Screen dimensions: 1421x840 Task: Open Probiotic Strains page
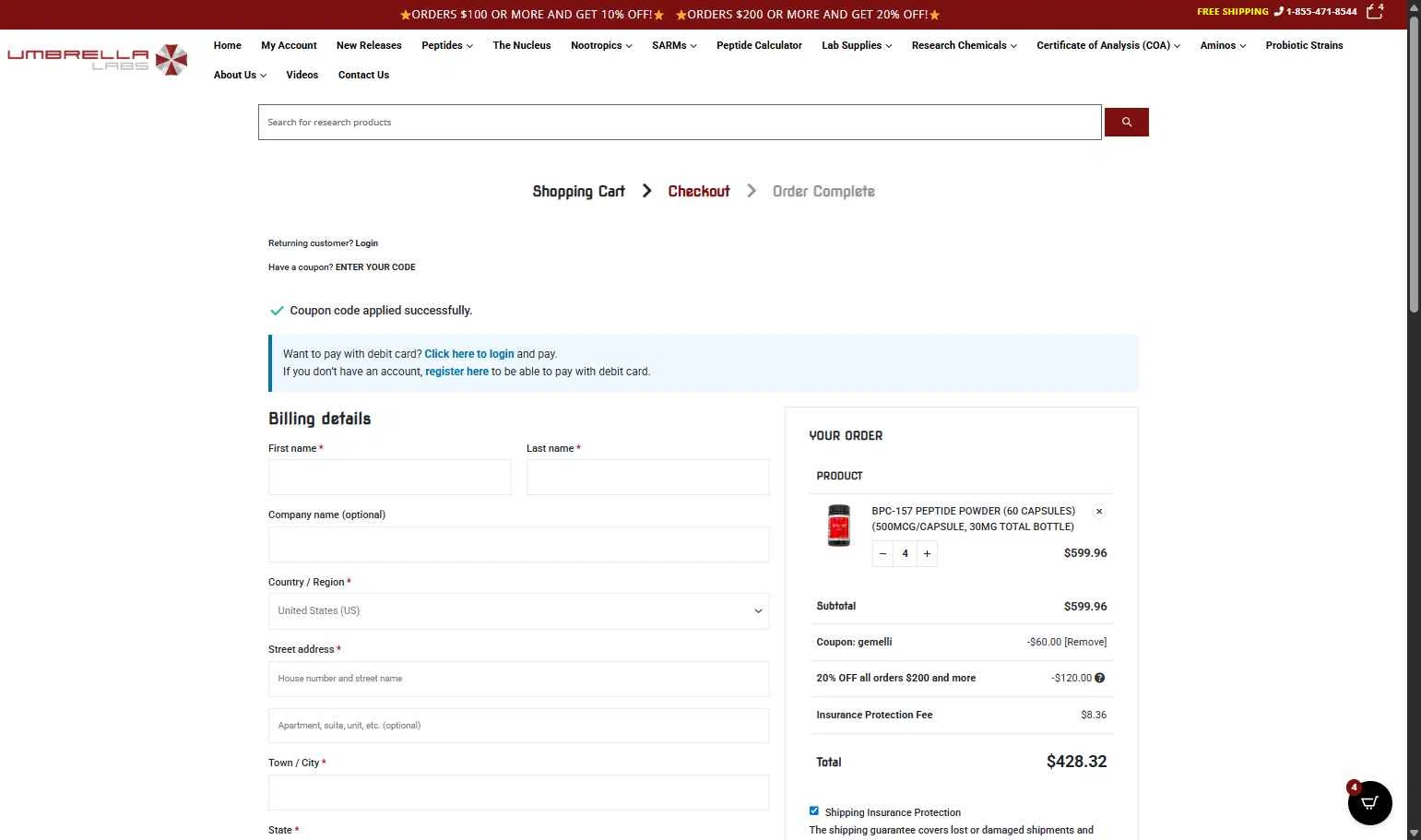tap(1304, 45)
